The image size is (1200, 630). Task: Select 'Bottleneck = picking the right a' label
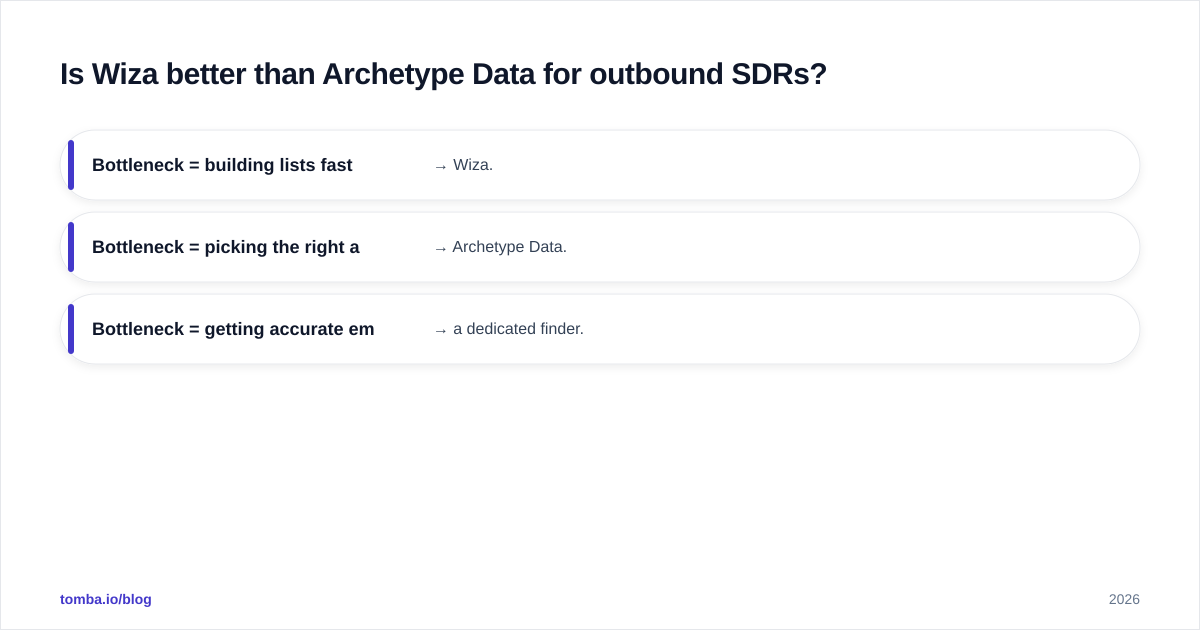pos(226,247)
